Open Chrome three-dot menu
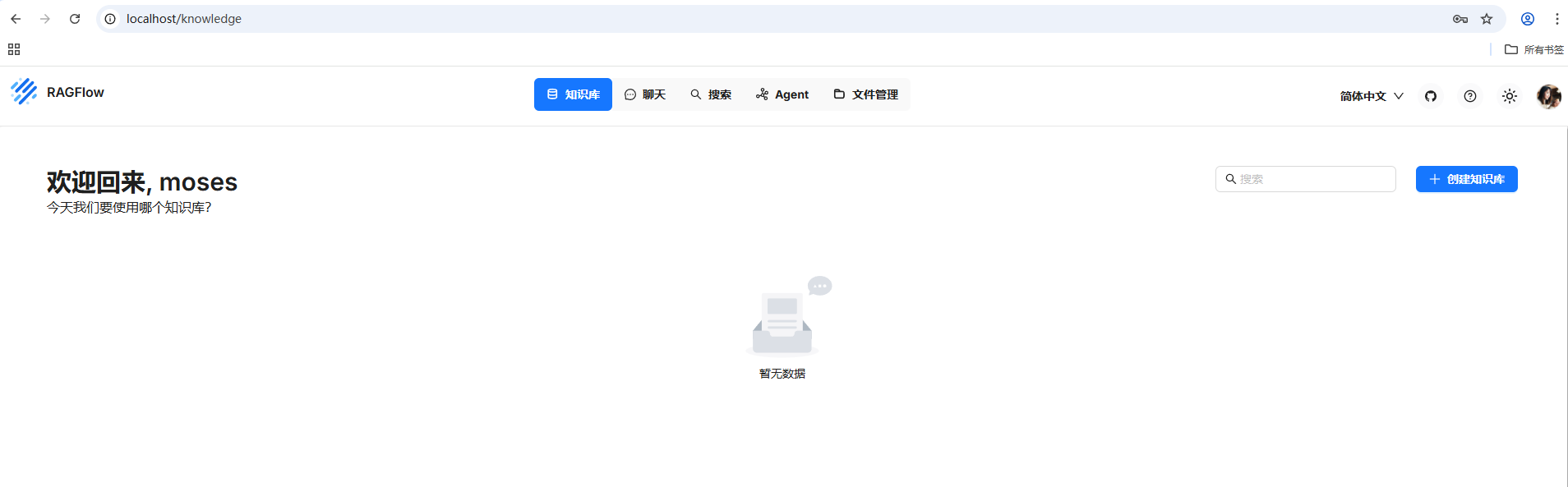This screenshot has width=1568, height=487. point(1556,19)
